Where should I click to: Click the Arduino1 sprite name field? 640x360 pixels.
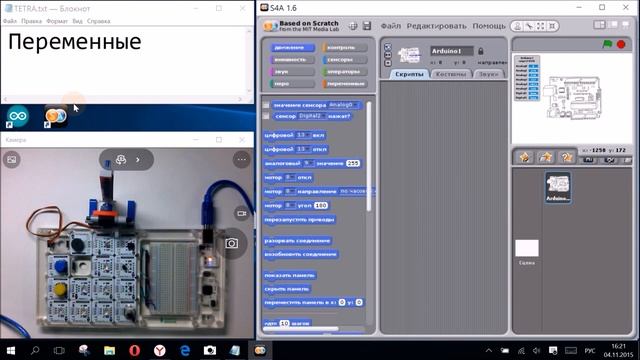(452, 51)
